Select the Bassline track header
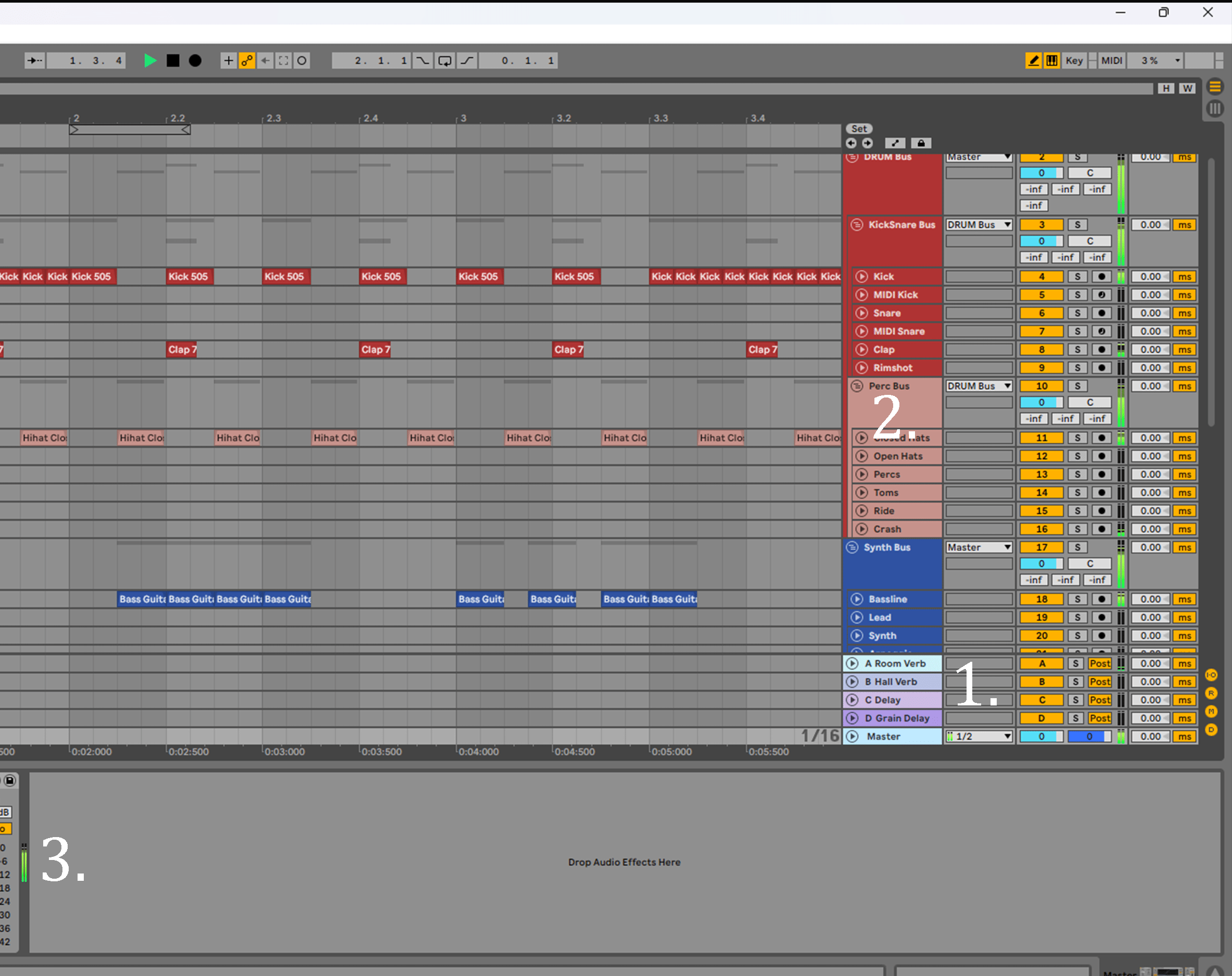Image resolution: width=1232 pixels, height=976 pixels. coord(887,599)
